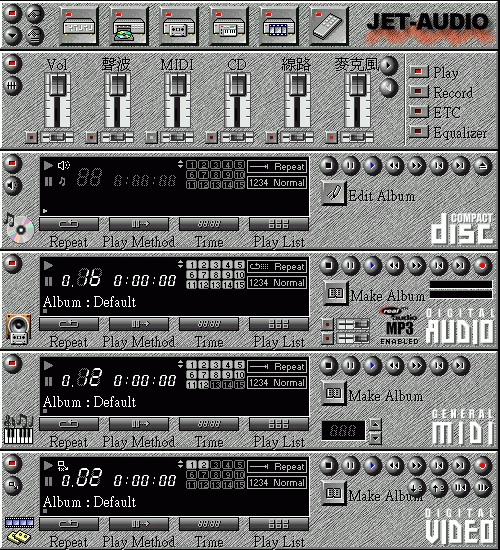Increase the MIDI panel numeric value with up arrow
The height and width of the screenshot is (550, 500).
click(x=375, y=425)
